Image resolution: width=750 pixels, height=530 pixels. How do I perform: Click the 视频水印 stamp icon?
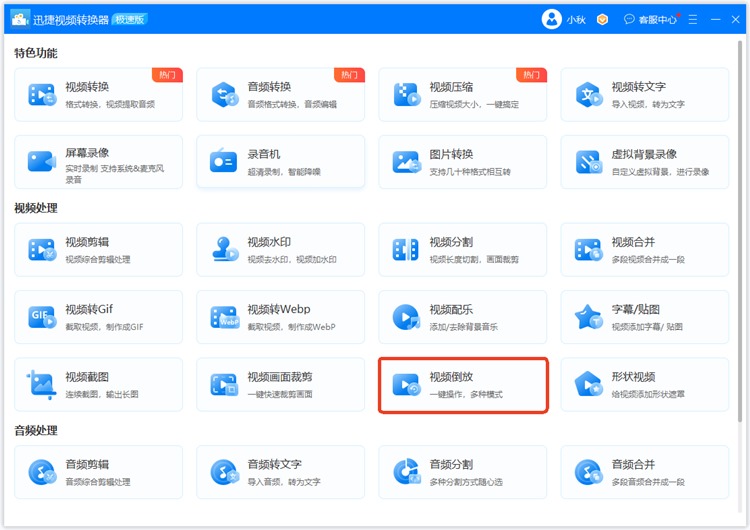[x=225, y=249]
